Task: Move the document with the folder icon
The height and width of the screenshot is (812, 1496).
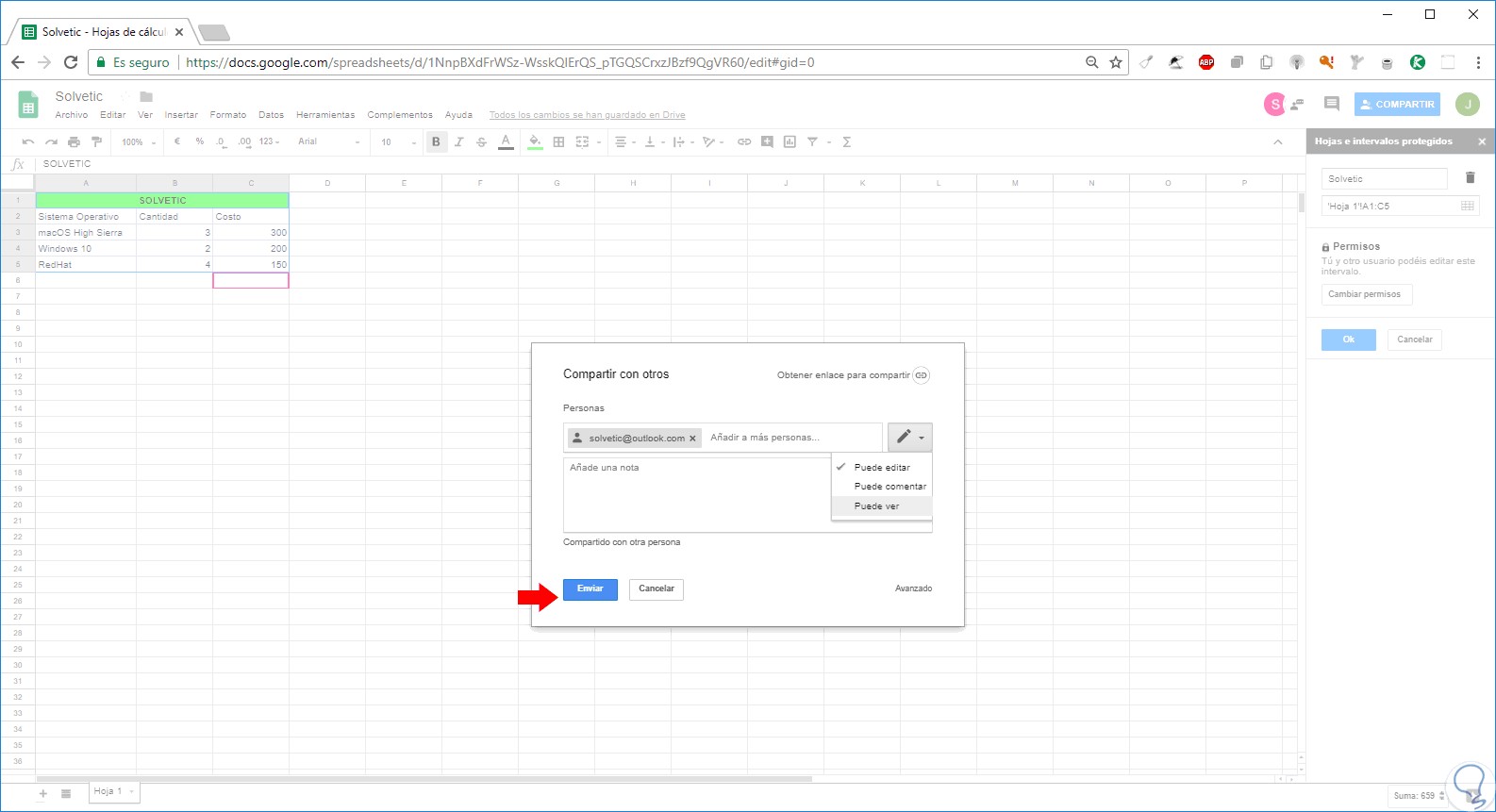Action: click(146, 96)
